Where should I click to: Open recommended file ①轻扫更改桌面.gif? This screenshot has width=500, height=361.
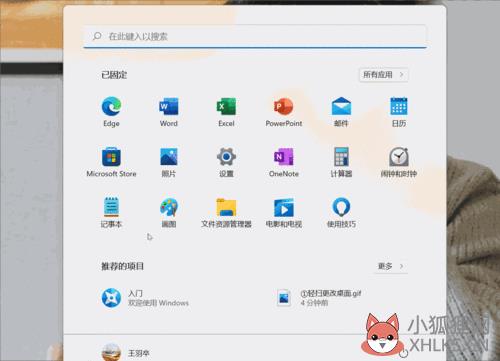click(x=319, y=298)
